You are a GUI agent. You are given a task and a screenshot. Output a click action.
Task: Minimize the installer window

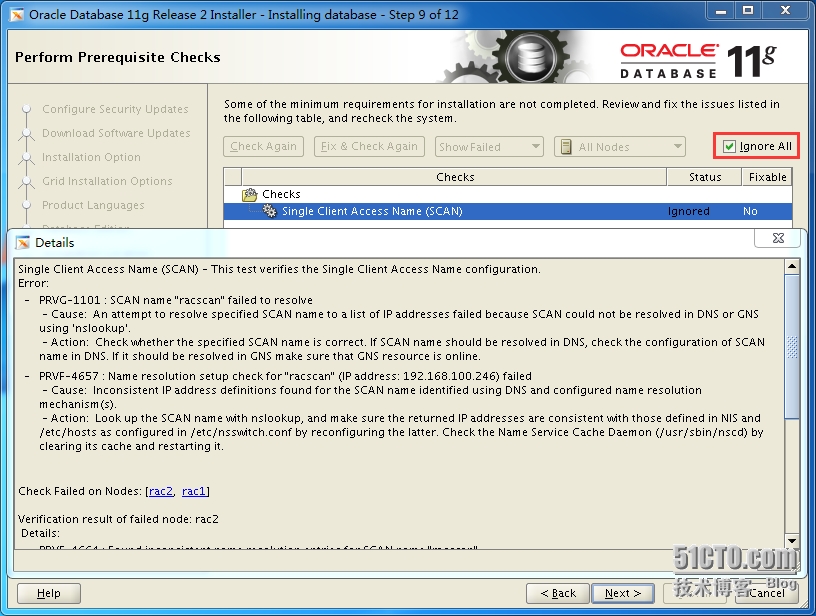coord(721,10)
